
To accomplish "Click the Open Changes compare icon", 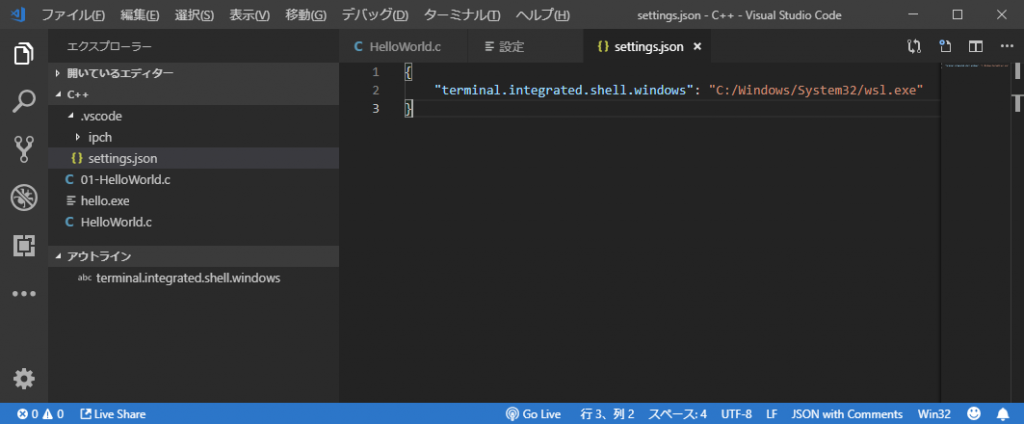I will [x=914, y=46].
